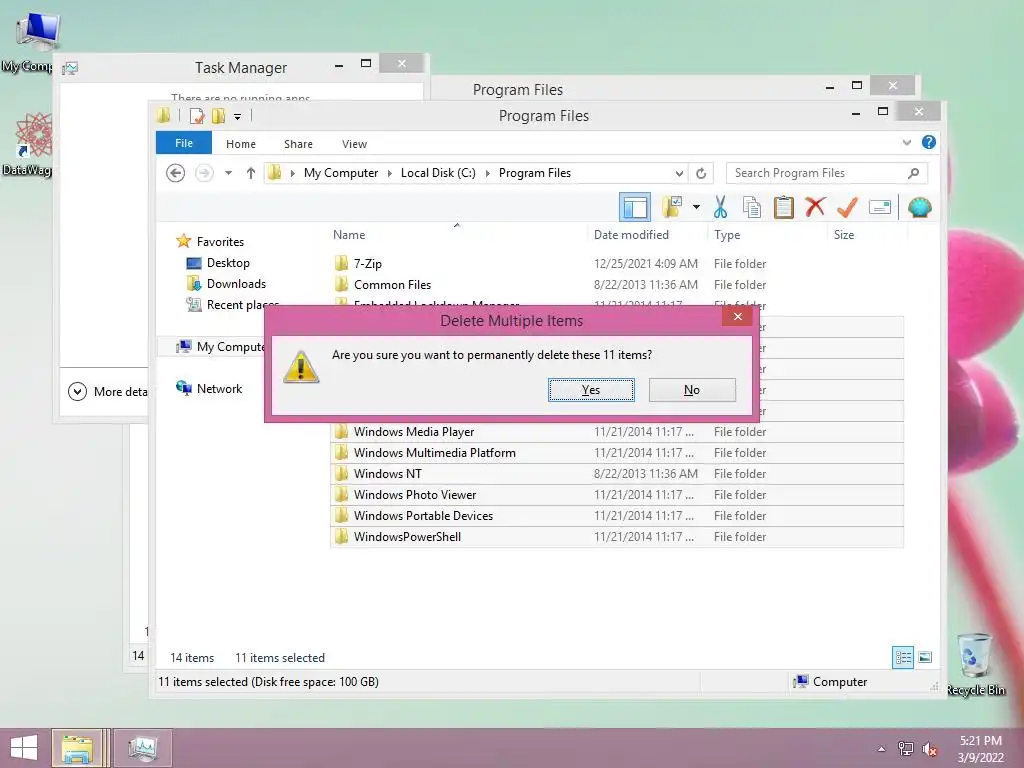Click the orange checkmark Properties icon
The image size is (1024, 768).
click(847, 207)
